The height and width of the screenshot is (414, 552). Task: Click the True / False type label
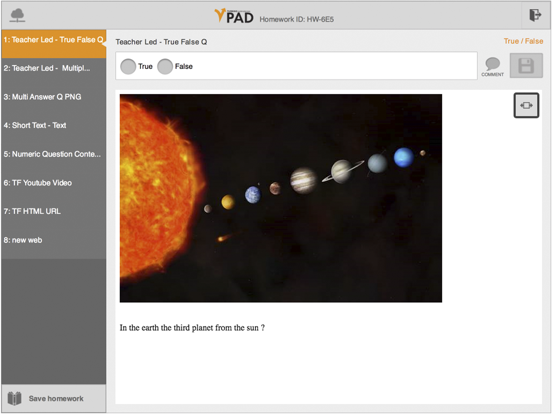tap(523, 41)
